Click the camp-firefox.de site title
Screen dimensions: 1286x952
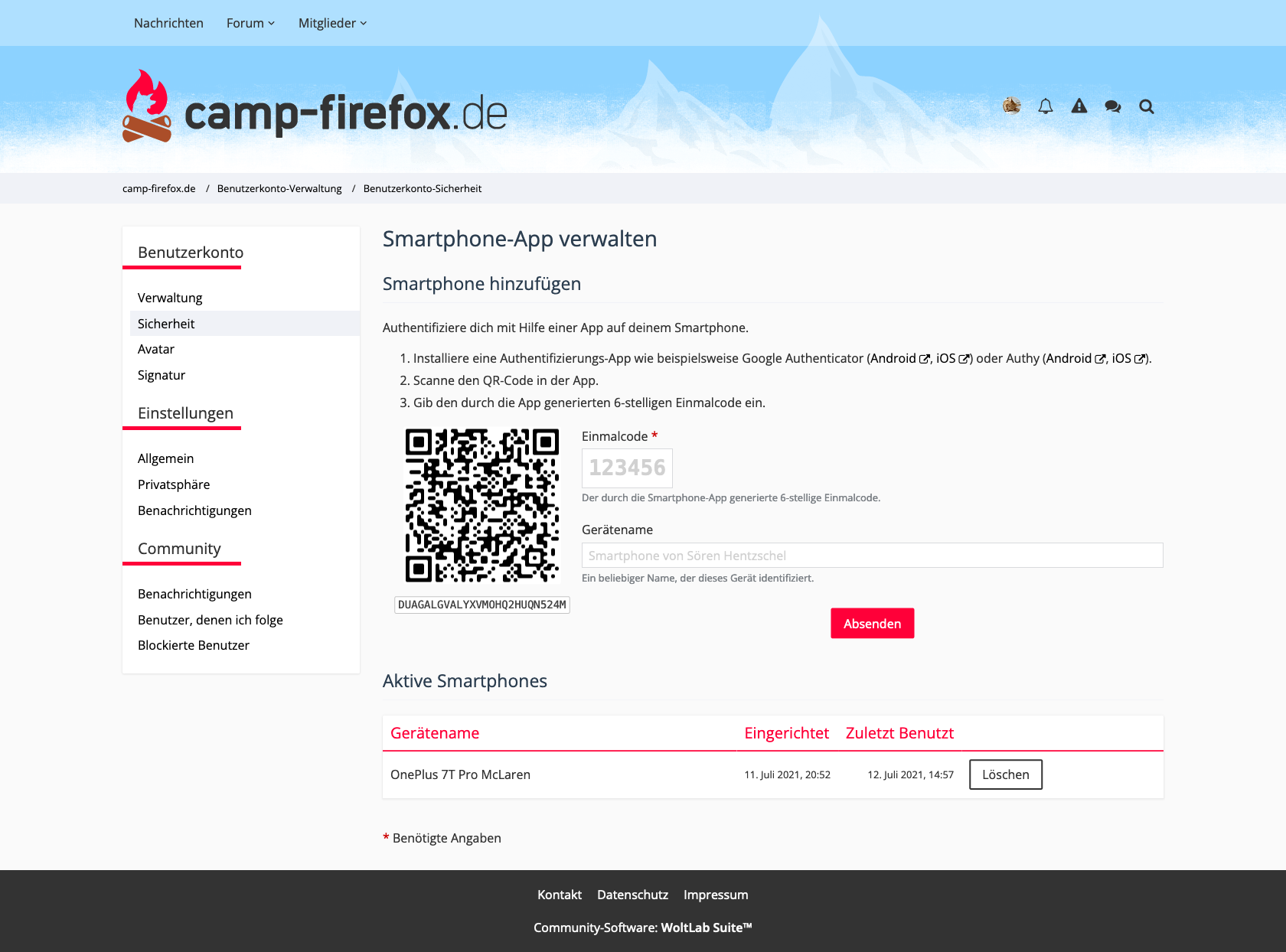click(x=346, y=113)
